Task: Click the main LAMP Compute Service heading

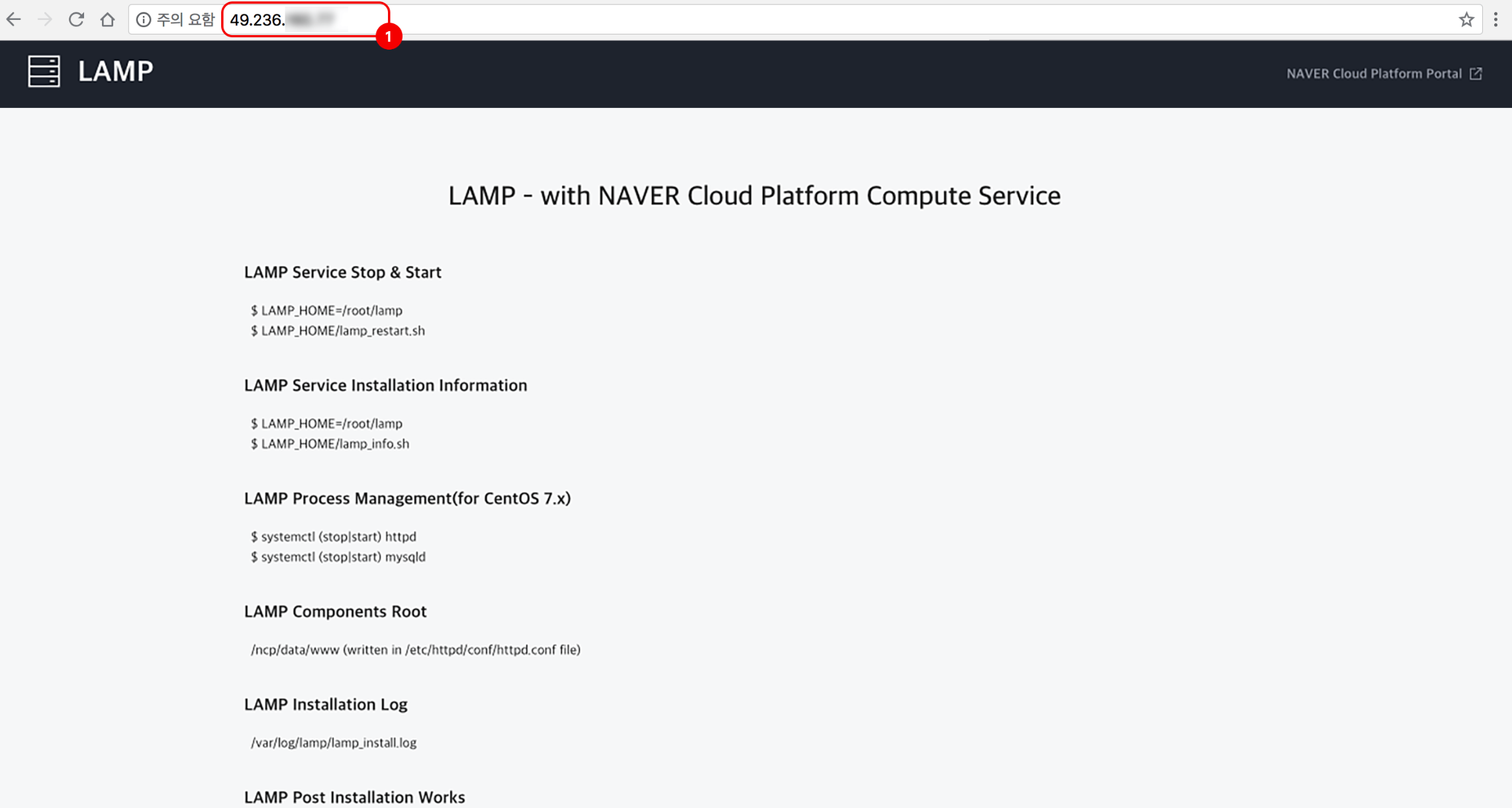Action: coord(754,196)
